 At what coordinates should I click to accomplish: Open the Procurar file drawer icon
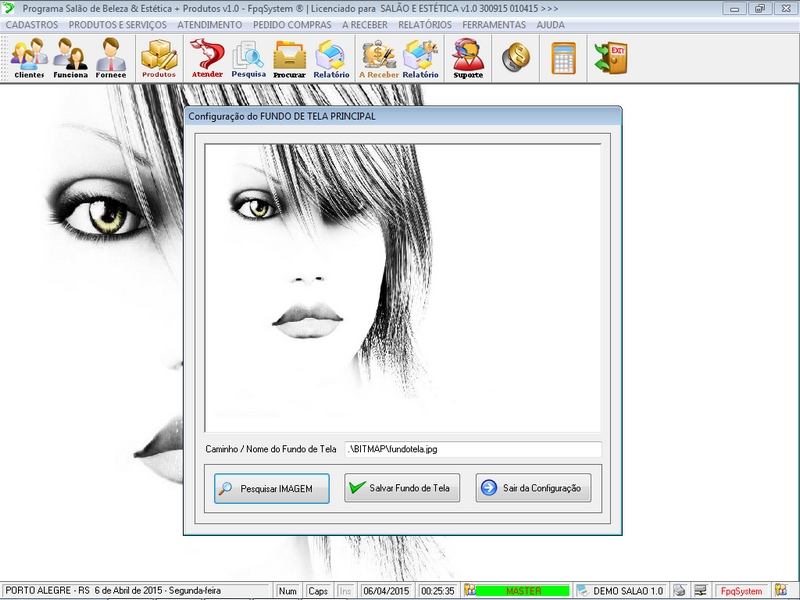[x=289, y=58]
